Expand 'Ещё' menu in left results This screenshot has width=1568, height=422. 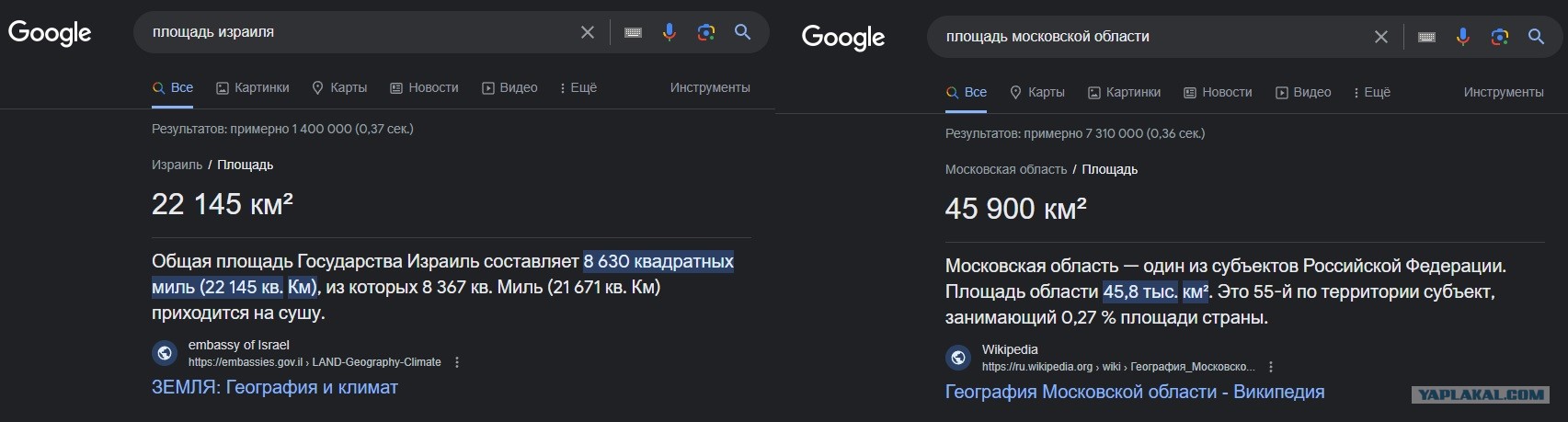point(578,87)
